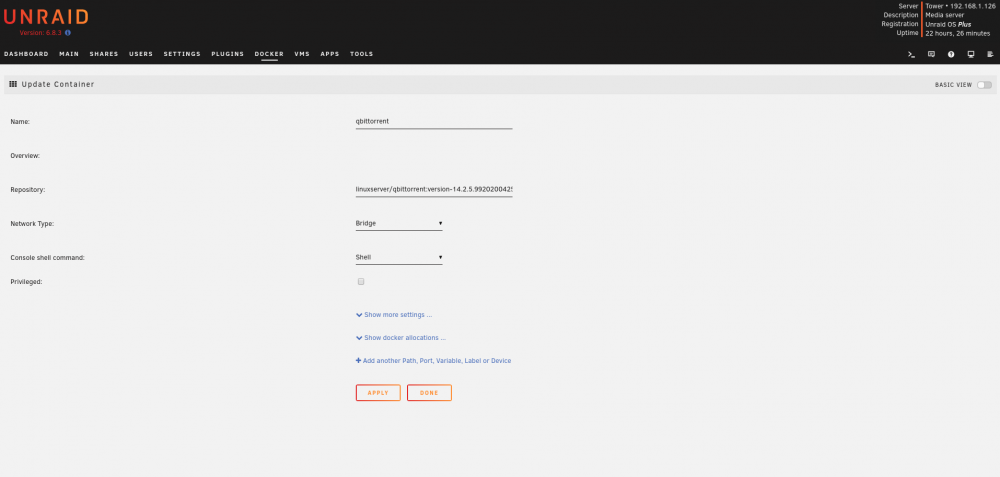Click the Unraid OS Plus registration text
1000x477 pixels.
948,24
